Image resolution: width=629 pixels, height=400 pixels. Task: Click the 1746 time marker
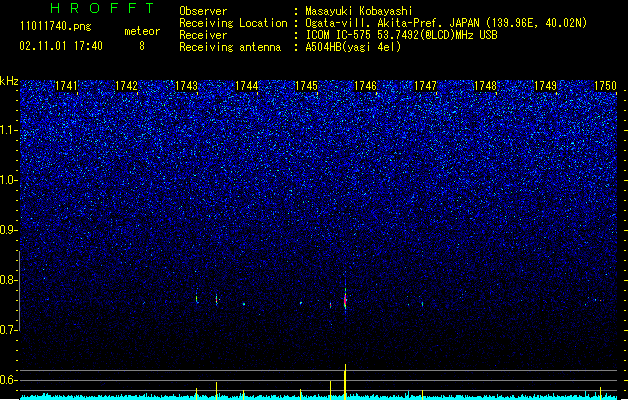(365, 86)
